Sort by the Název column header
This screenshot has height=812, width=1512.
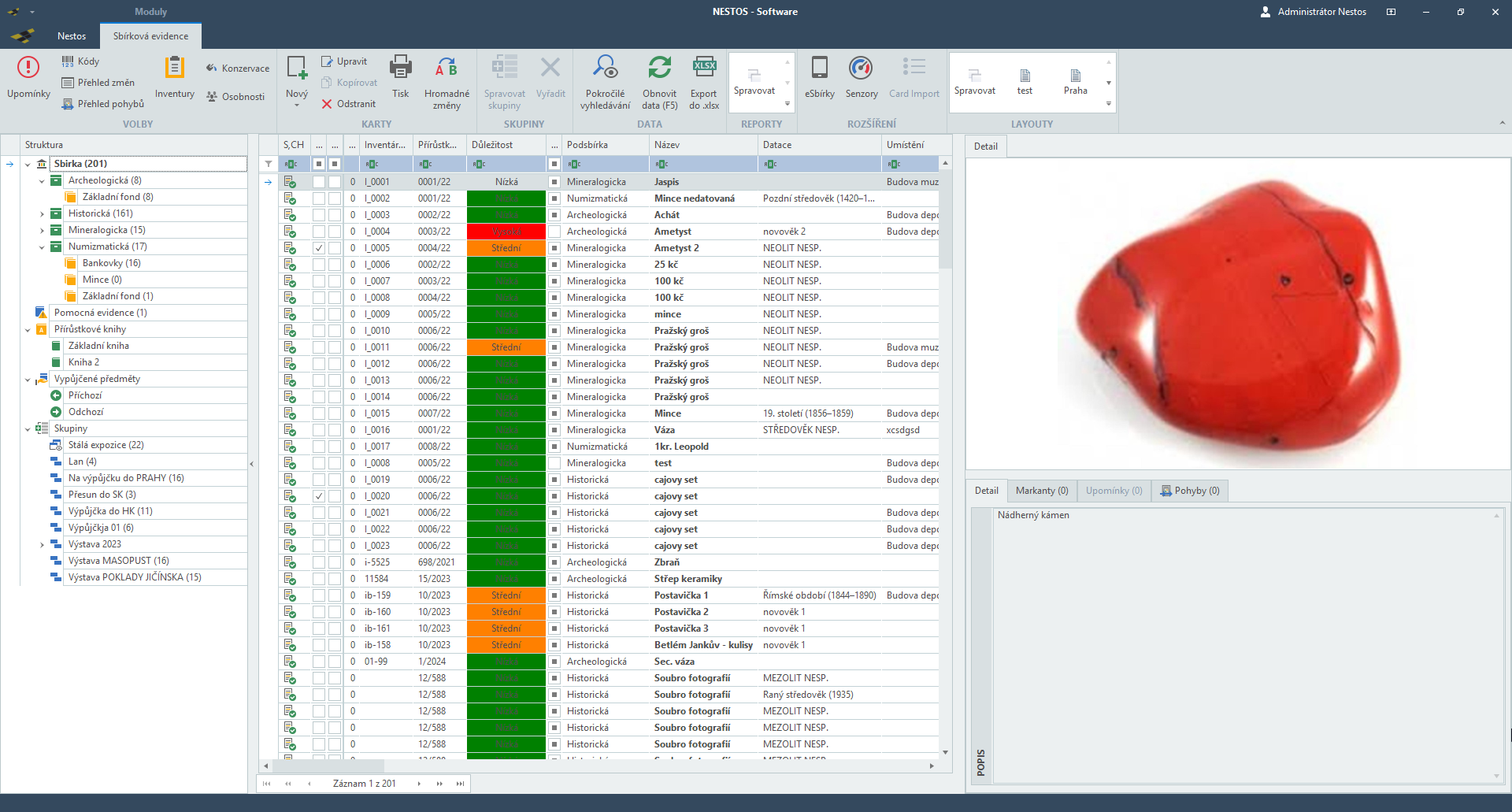pos(703,145)
